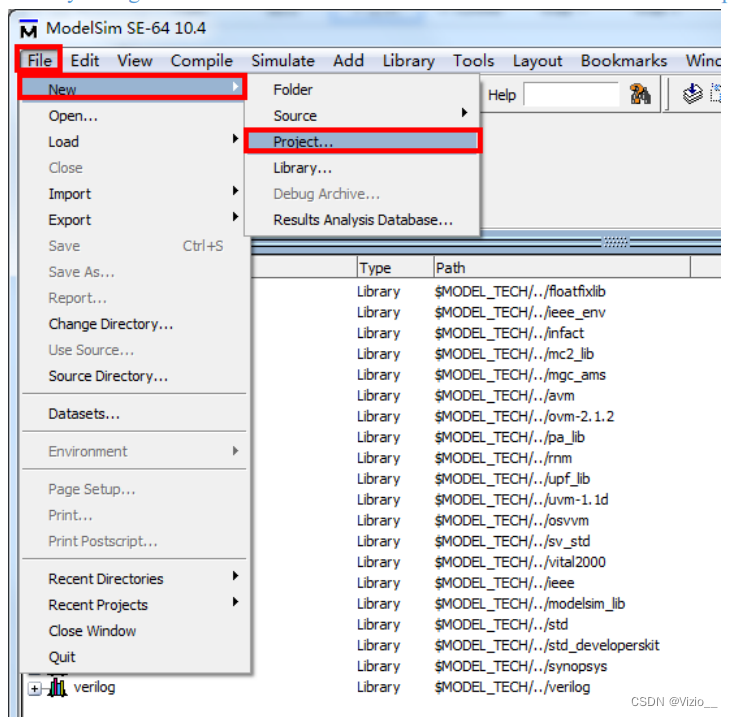
Task: Click the ModelSim application logo icon
Action: (29, 29)
